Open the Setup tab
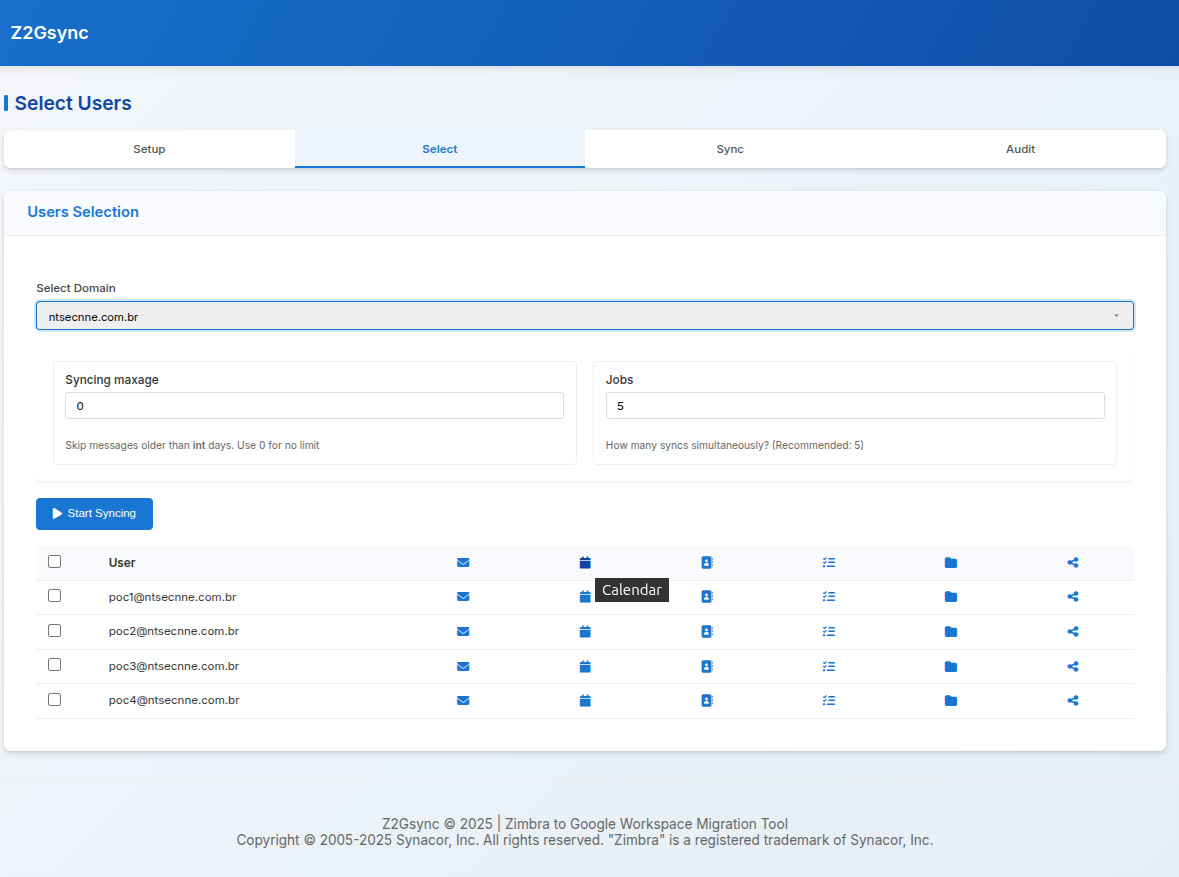1179x877 pixels. [149, 148]
